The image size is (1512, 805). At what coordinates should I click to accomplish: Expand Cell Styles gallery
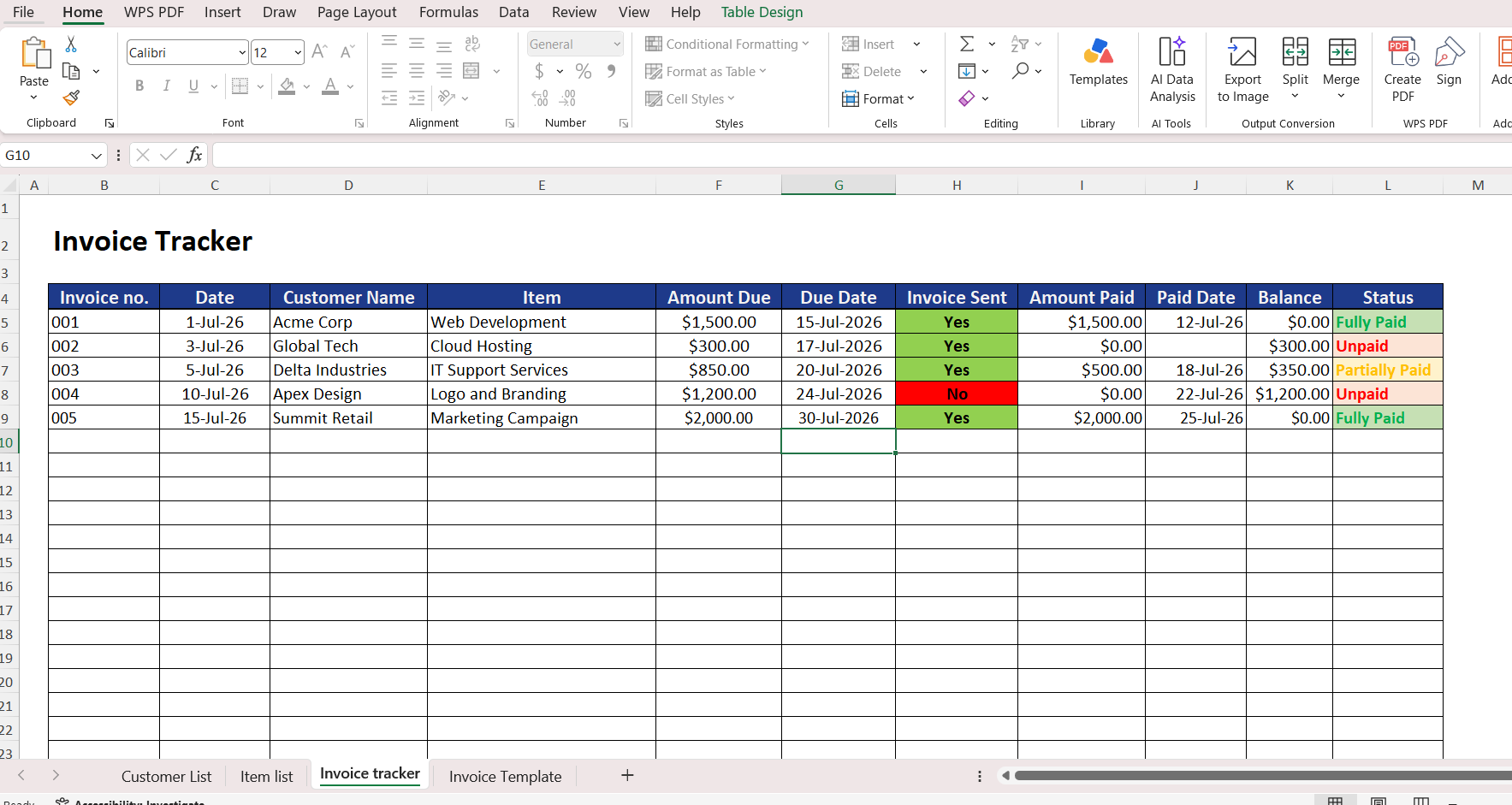point(690,98)
